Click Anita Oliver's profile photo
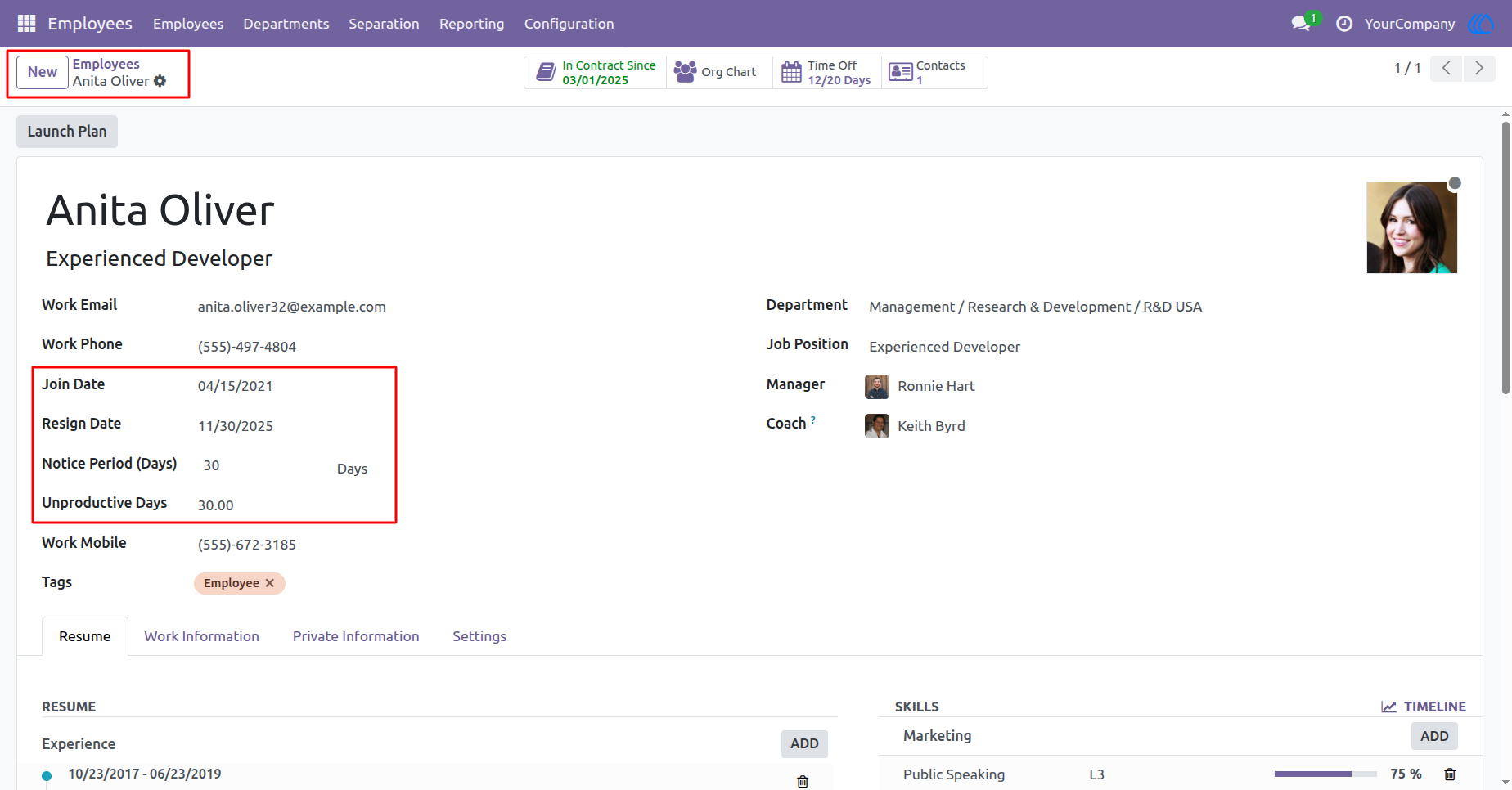The image size is (1512, 790). pos(1412,227)
